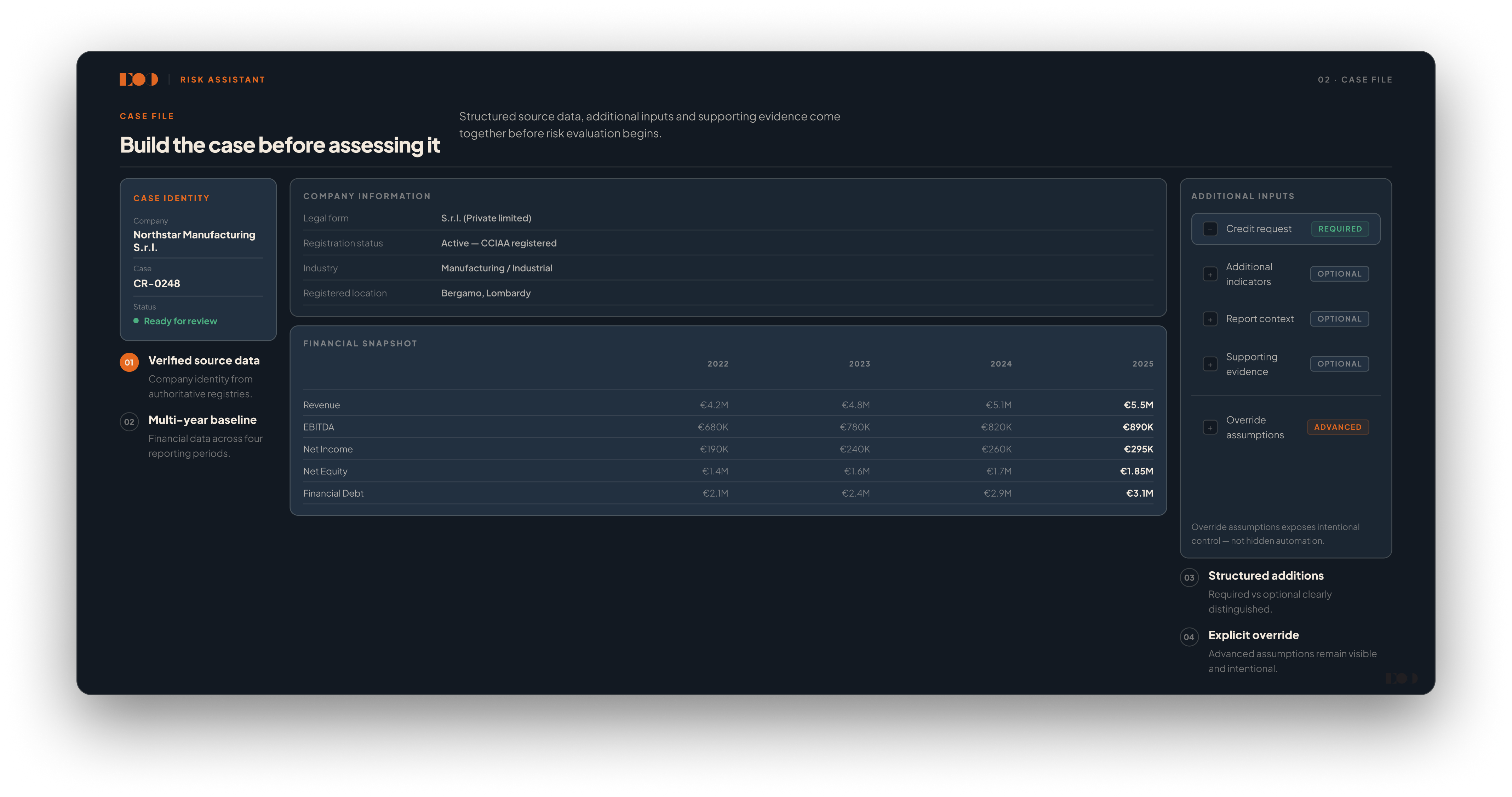Click the 2025 Net Equity value €1.85M
This screenshot has height=797, width=1512.
[1136, 471]
